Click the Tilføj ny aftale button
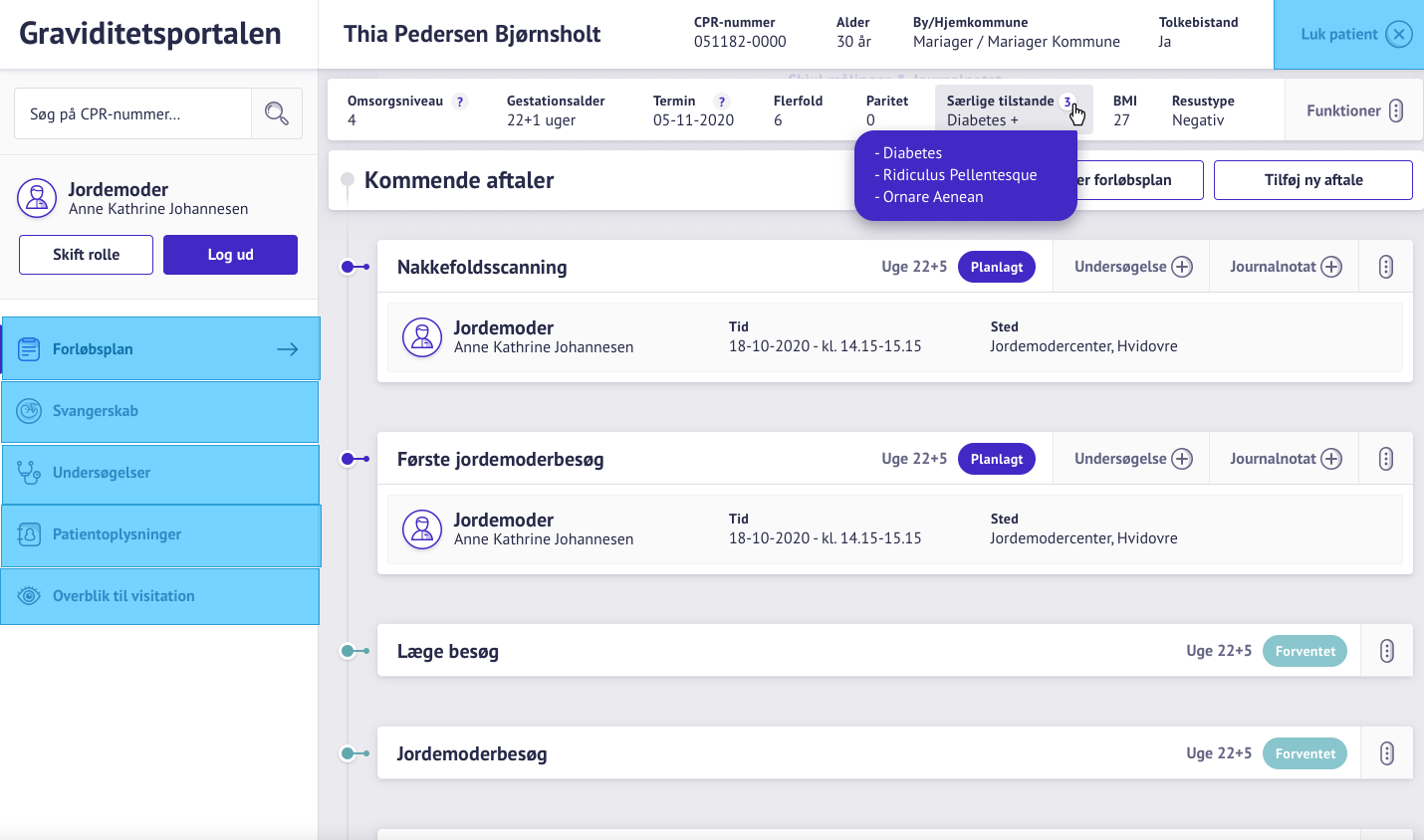 (x=1312, y=180)
